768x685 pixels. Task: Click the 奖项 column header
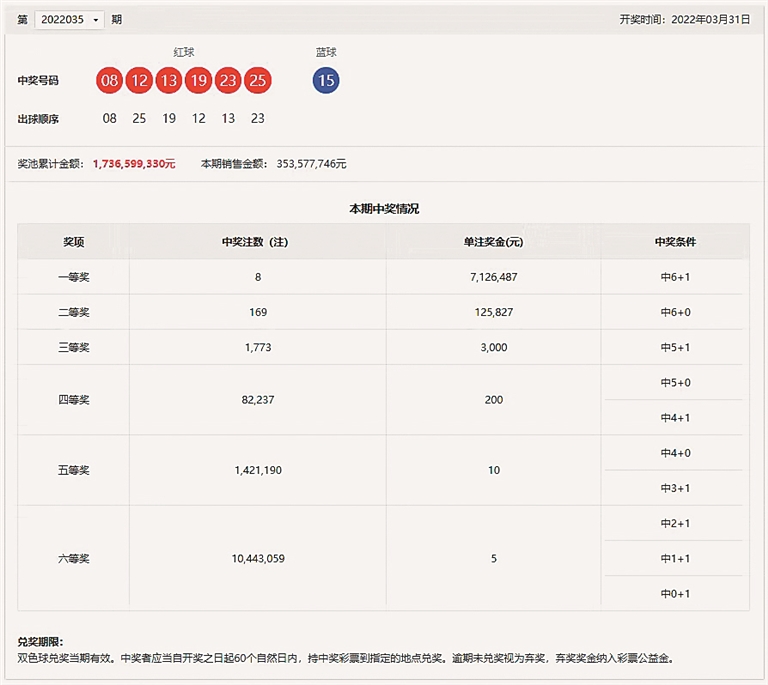[74, 242]
